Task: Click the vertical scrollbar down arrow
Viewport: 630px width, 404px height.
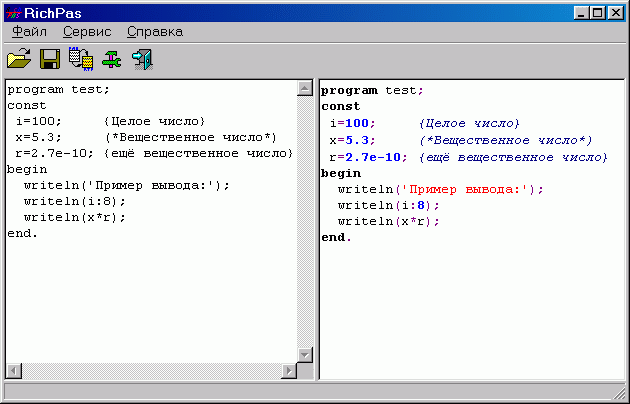Action: [305, 355]
